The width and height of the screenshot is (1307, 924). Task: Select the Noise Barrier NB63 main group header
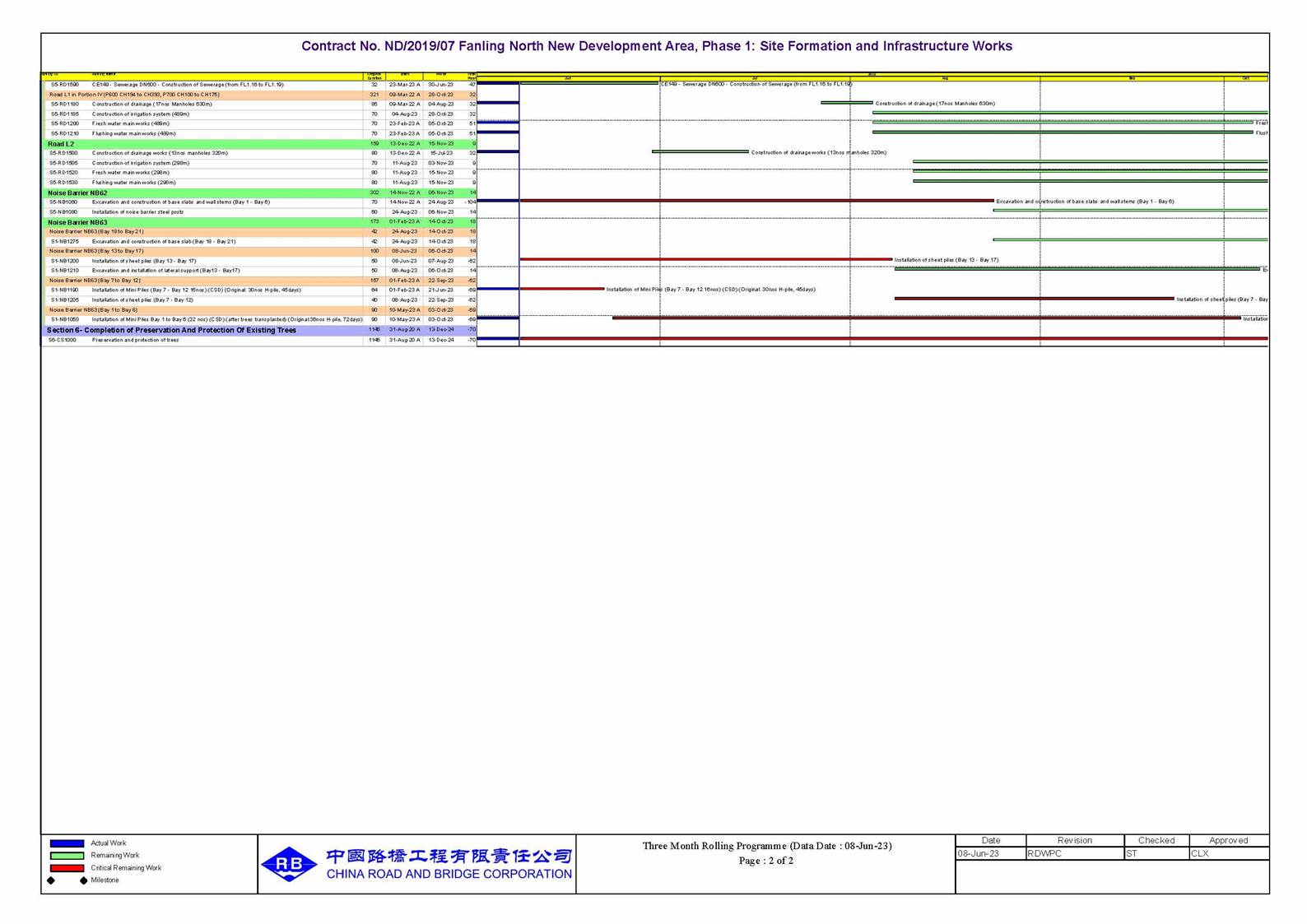pyautogui.click(x=259, y=222)
